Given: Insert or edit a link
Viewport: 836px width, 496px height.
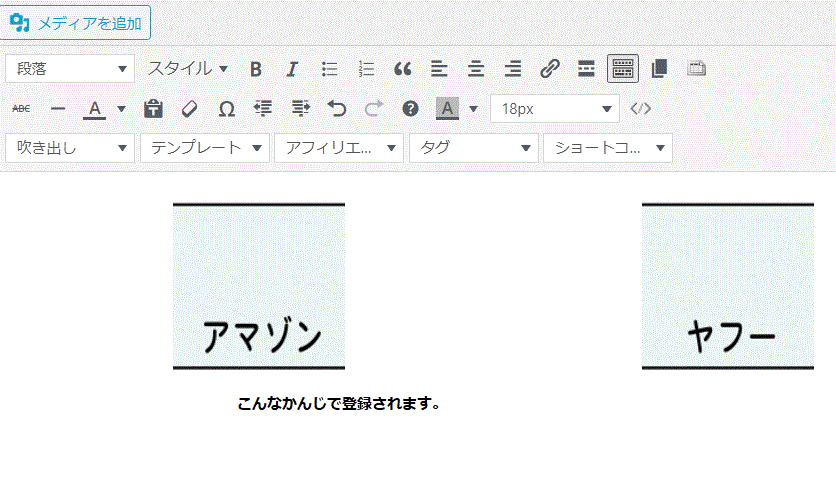Looking at the screenshot, I should pos(550,69).
